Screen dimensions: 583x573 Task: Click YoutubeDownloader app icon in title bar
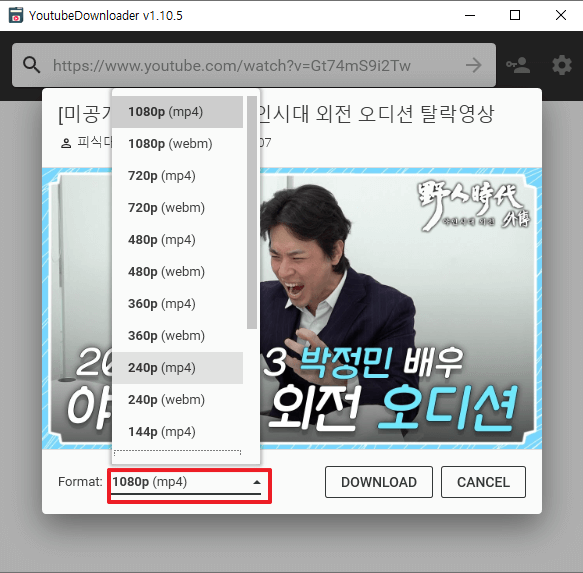pyautogui.click(x=16, y=15)
